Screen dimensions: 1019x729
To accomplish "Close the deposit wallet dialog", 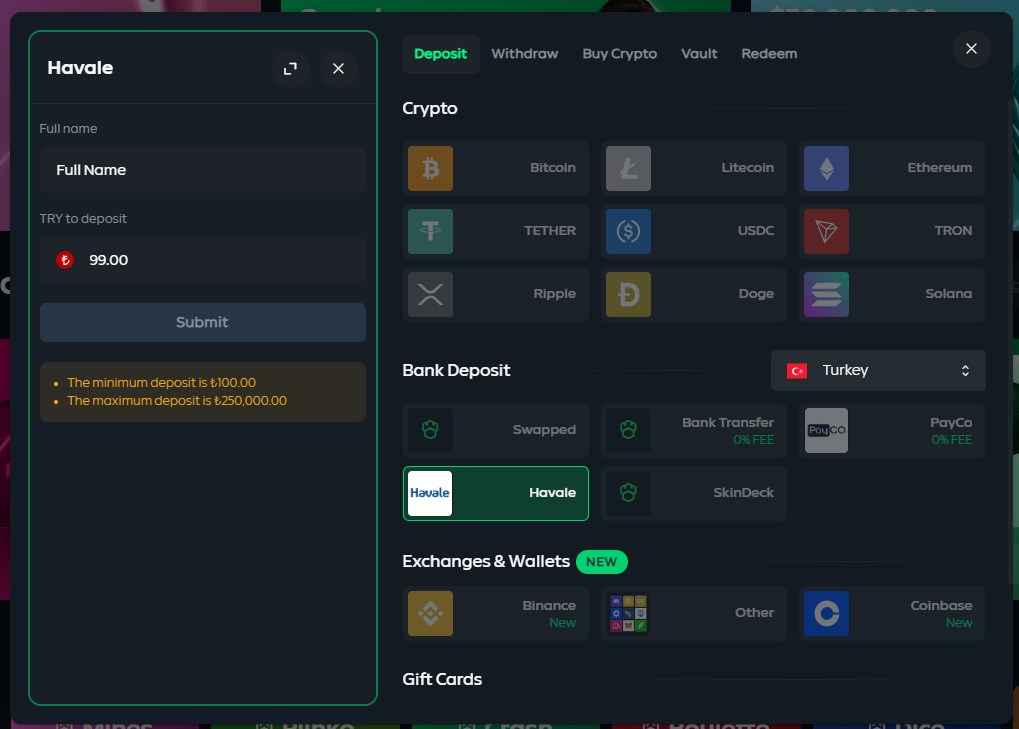I will coord(972,49).
